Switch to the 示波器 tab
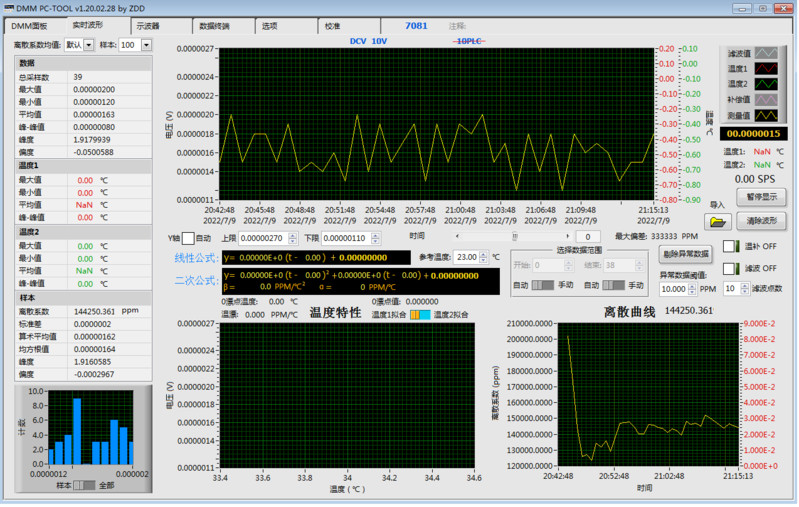799x507 pixels. point(147,25)
